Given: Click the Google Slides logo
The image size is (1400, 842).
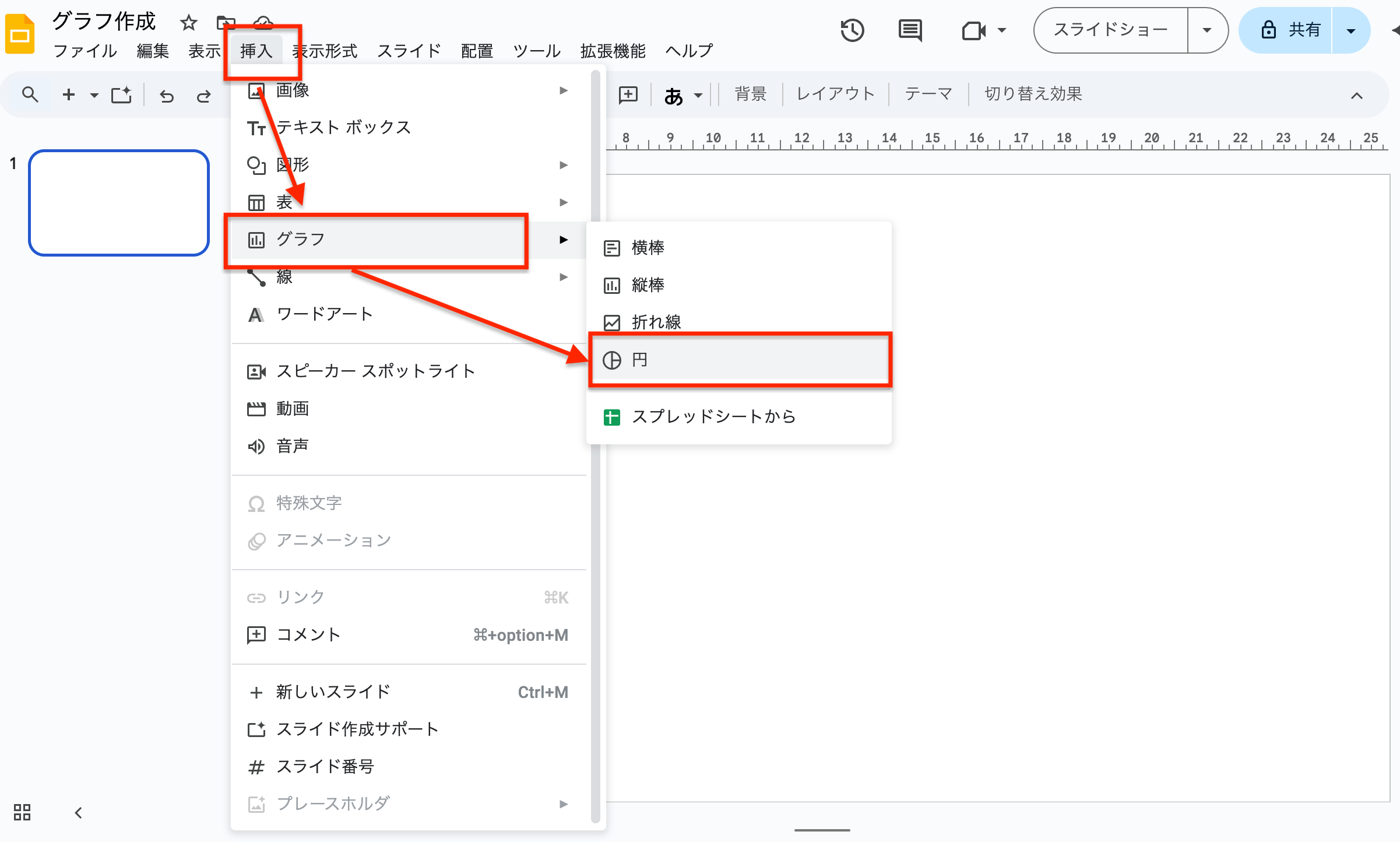Looking at the screenshot, I should 19,33.
